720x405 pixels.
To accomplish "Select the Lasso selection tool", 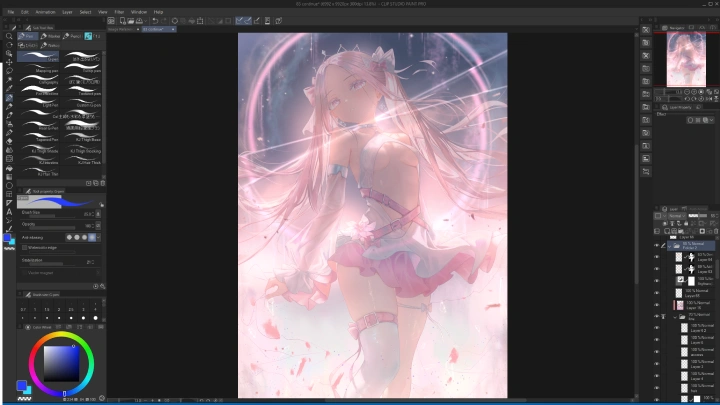I will coord(9,71).
